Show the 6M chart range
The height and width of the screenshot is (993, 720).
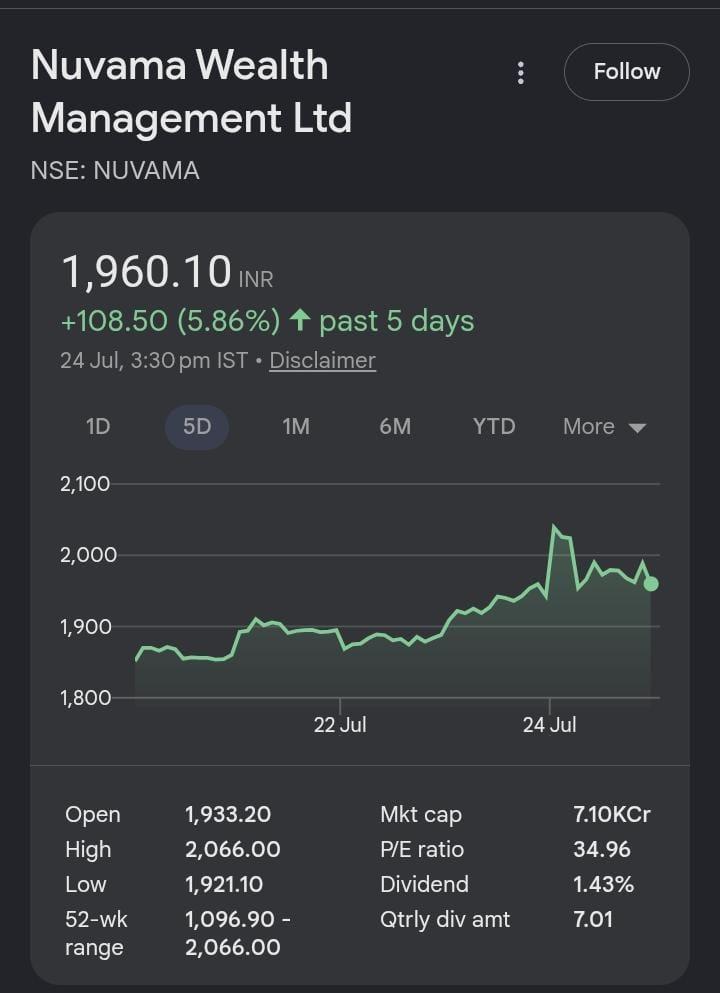[x=395, y=427]
